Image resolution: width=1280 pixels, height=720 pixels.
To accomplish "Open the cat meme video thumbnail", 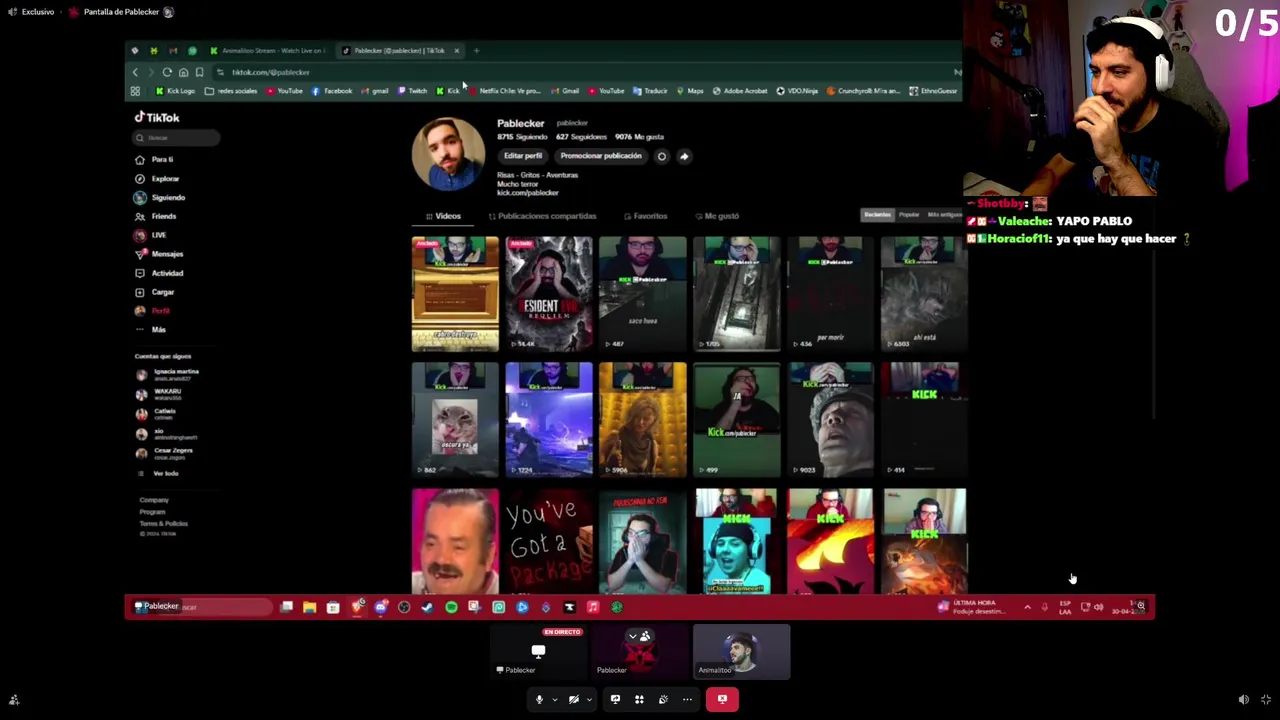I will click(455, 420).
